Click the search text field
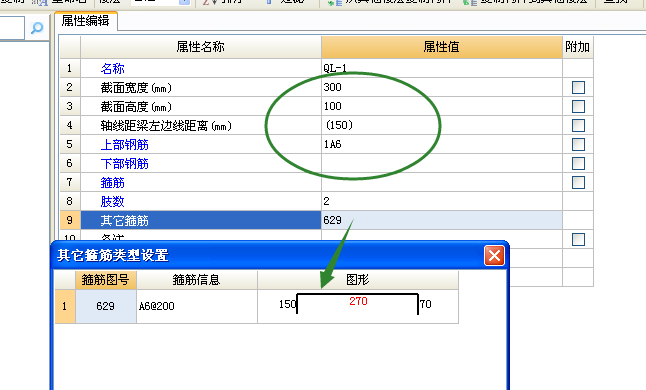This screenshot has width=646, height=390. pos(12,28)
